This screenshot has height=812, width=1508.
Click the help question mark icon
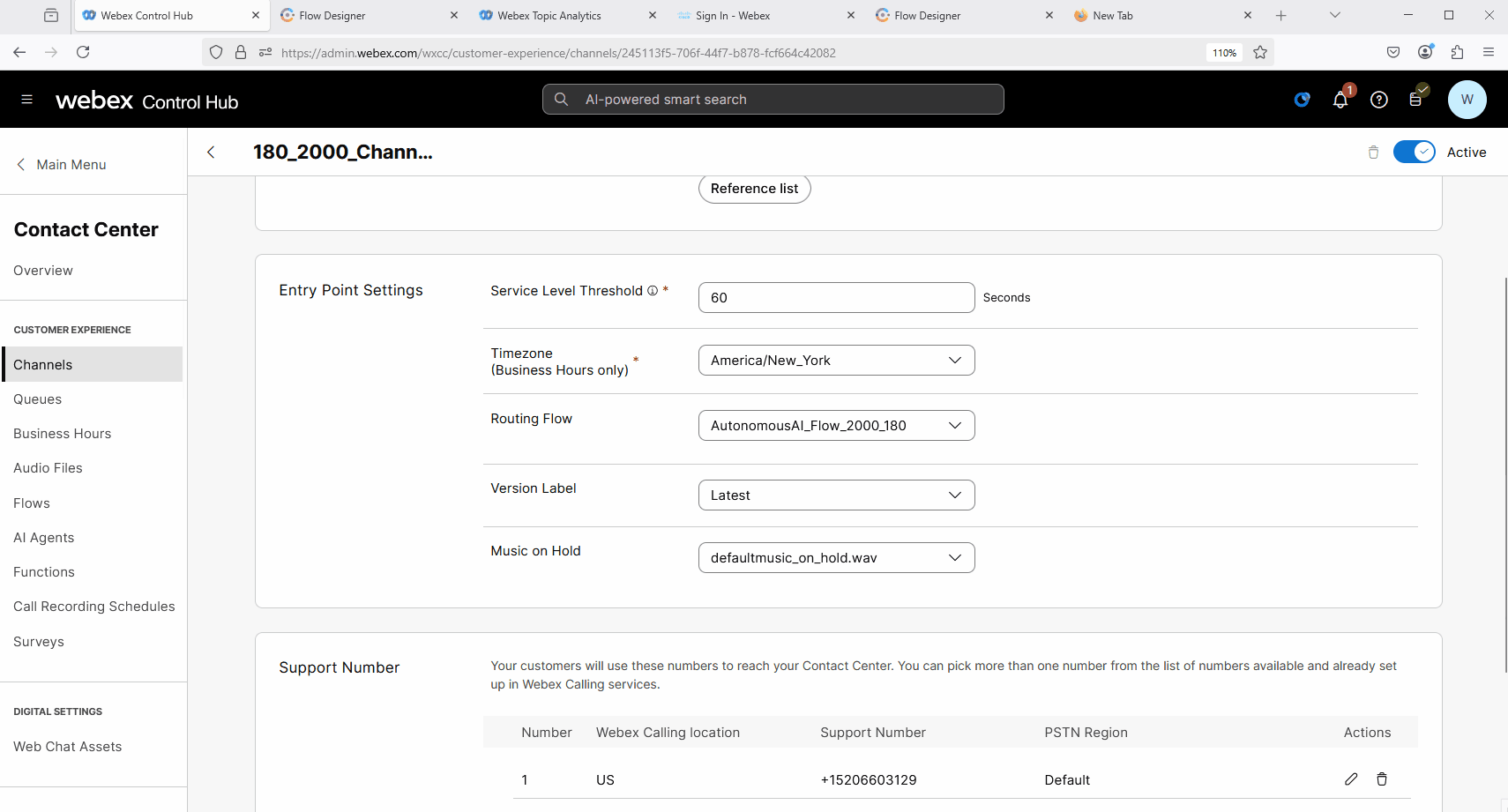1378,100
